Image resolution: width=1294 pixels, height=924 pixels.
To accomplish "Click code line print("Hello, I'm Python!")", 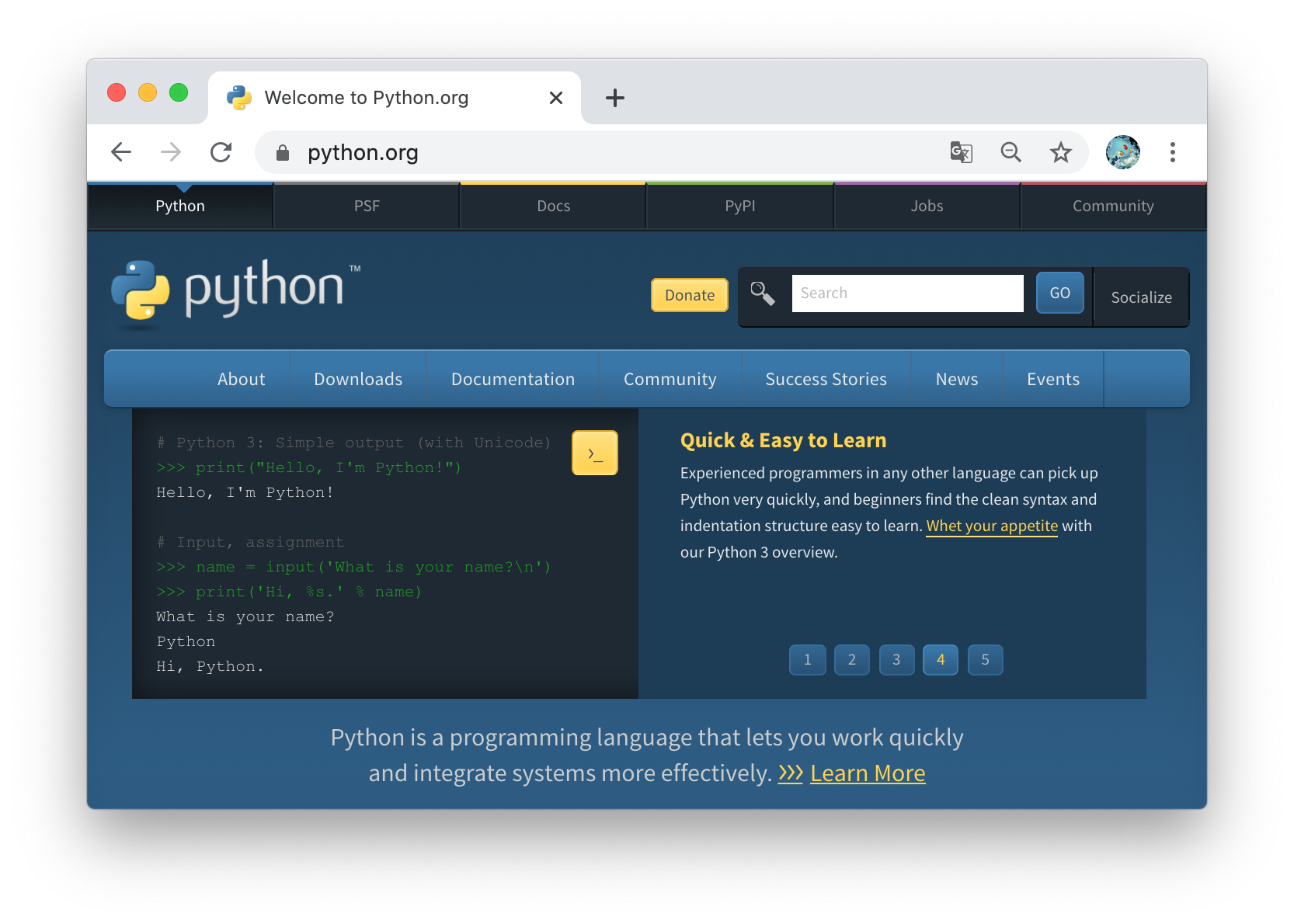I will [x=309, y=467].
